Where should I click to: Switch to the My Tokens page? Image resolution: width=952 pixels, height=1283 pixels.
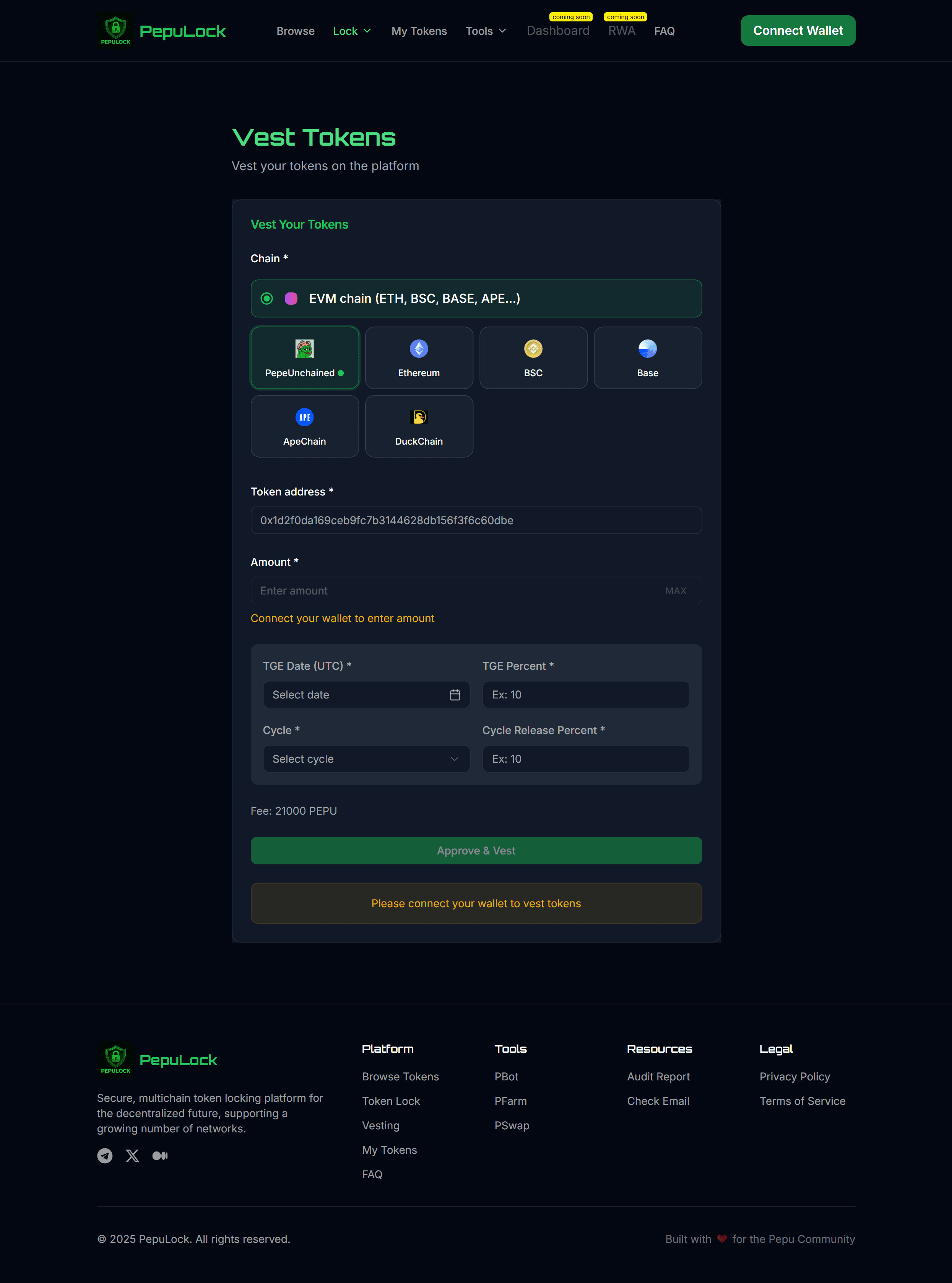pos(419,31)
